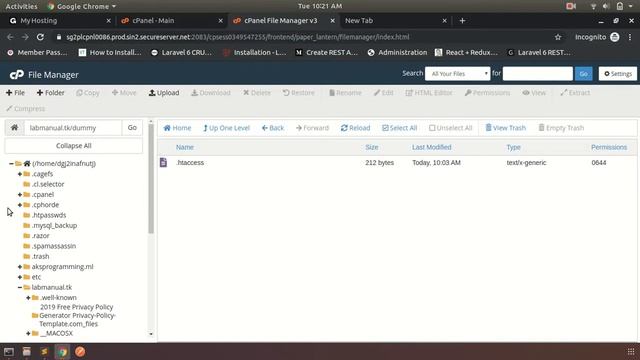Go Back in the file list
The width and height of the screenshot is (640, 360).
(273, 128)
